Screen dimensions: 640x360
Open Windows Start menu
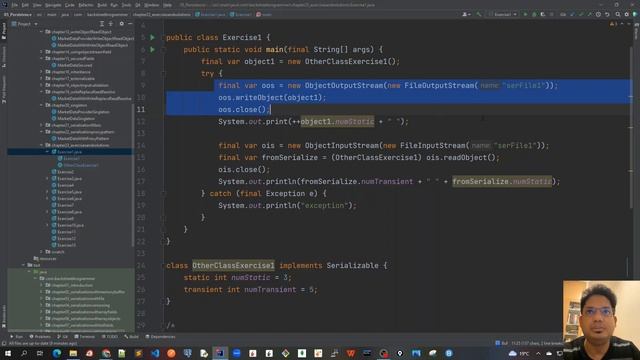8,353
